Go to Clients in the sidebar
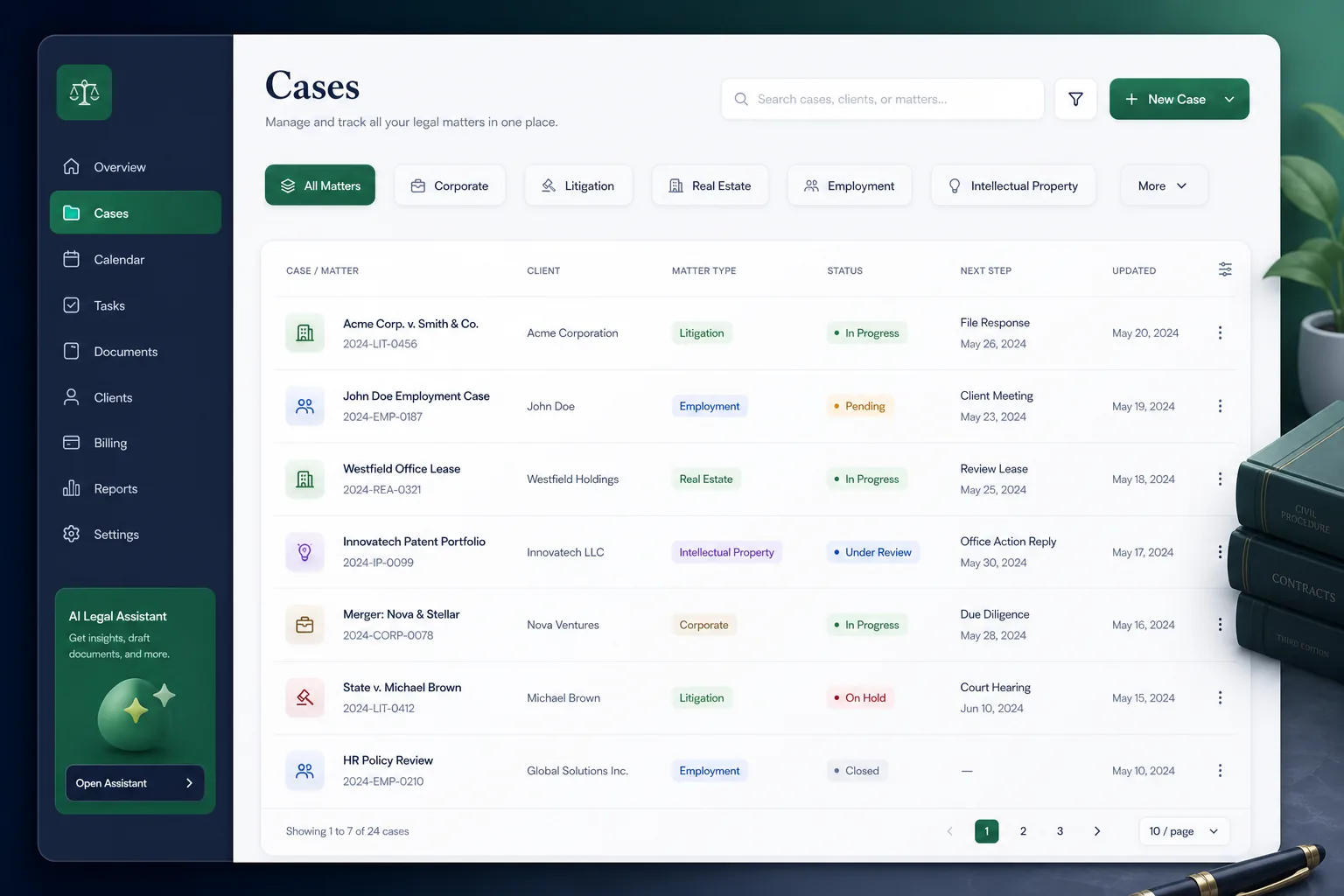Viewport: 1344px width, 896px height. 136,397
